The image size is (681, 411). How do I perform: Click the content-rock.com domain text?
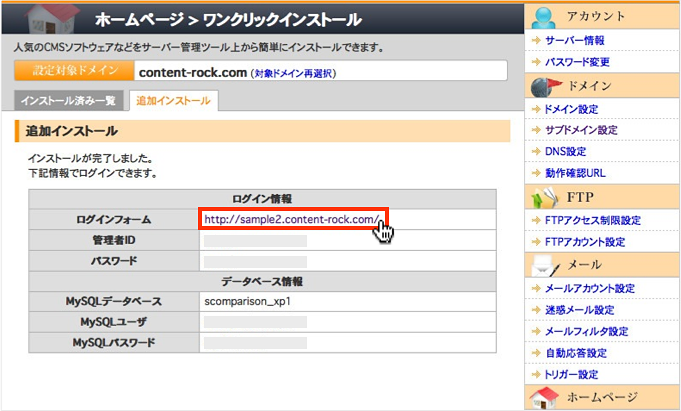193,72
